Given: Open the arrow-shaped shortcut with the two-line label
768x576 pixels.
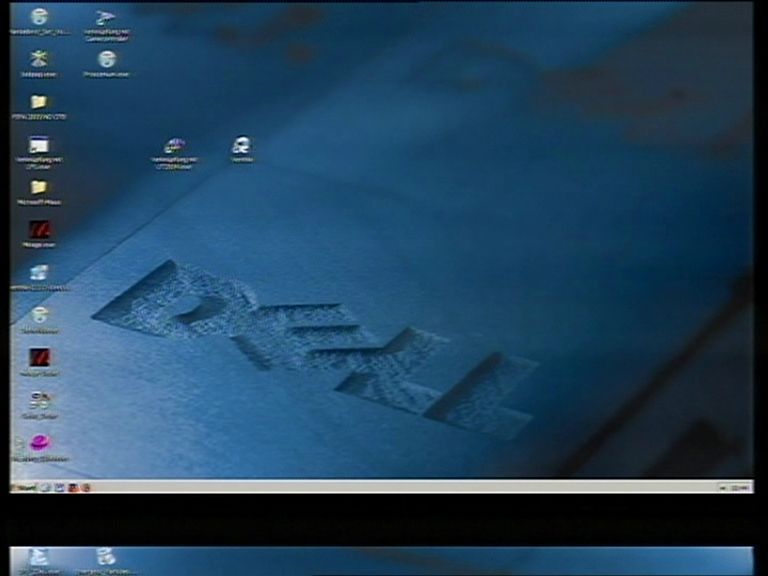Looking at the screenshot, I should [x=106, y=18].
